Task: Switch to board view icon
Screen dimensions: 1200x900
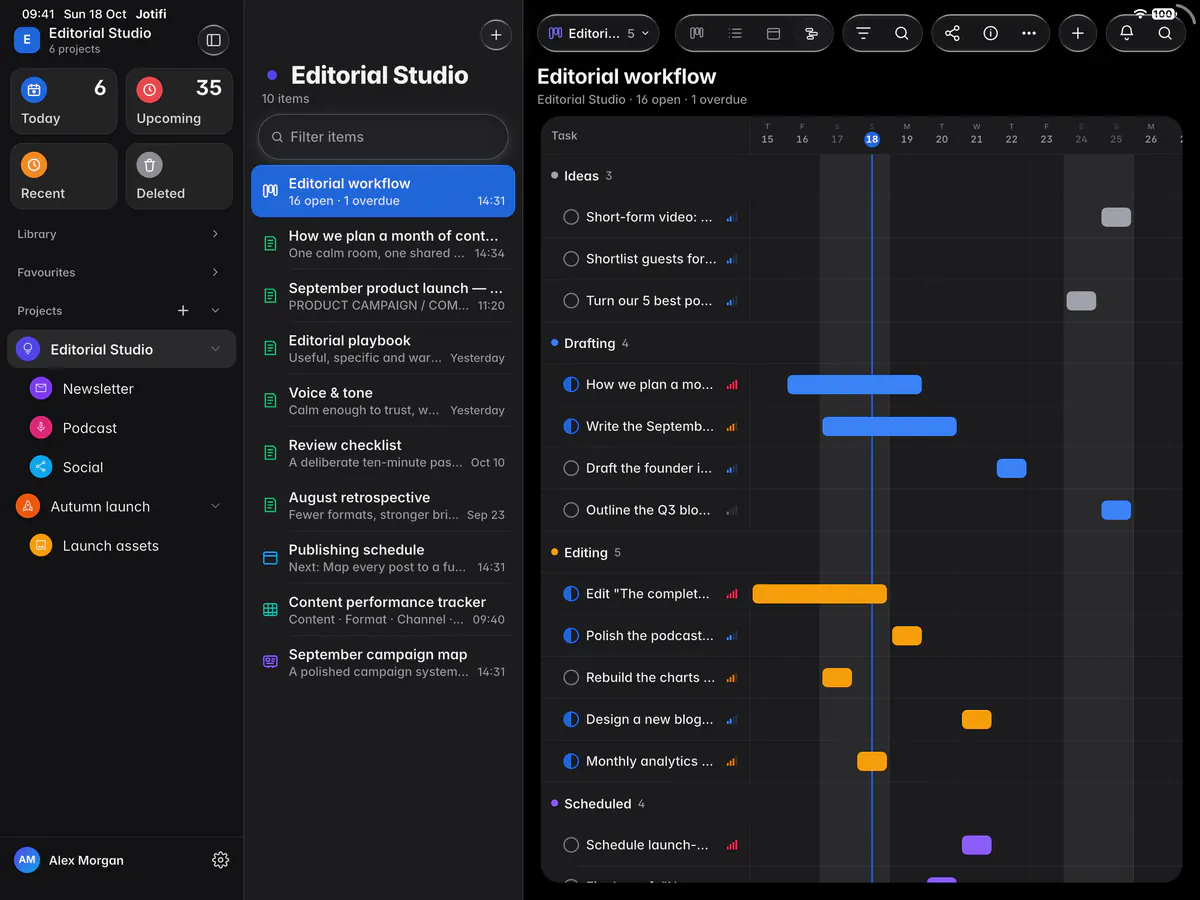Action: click(697, 33)
